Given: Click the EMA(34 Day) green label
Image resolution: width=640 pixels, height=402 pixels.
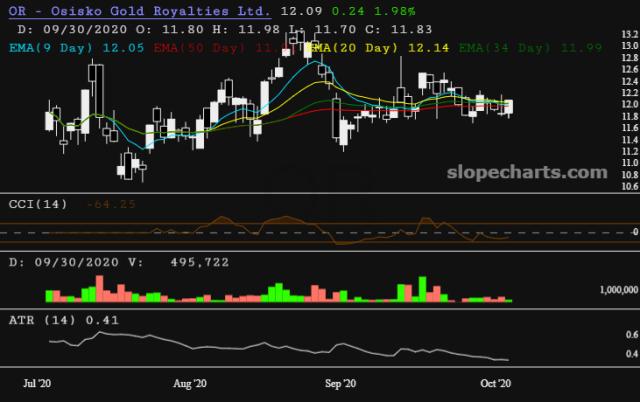Looking at the screenshot, I should point(530,48).
